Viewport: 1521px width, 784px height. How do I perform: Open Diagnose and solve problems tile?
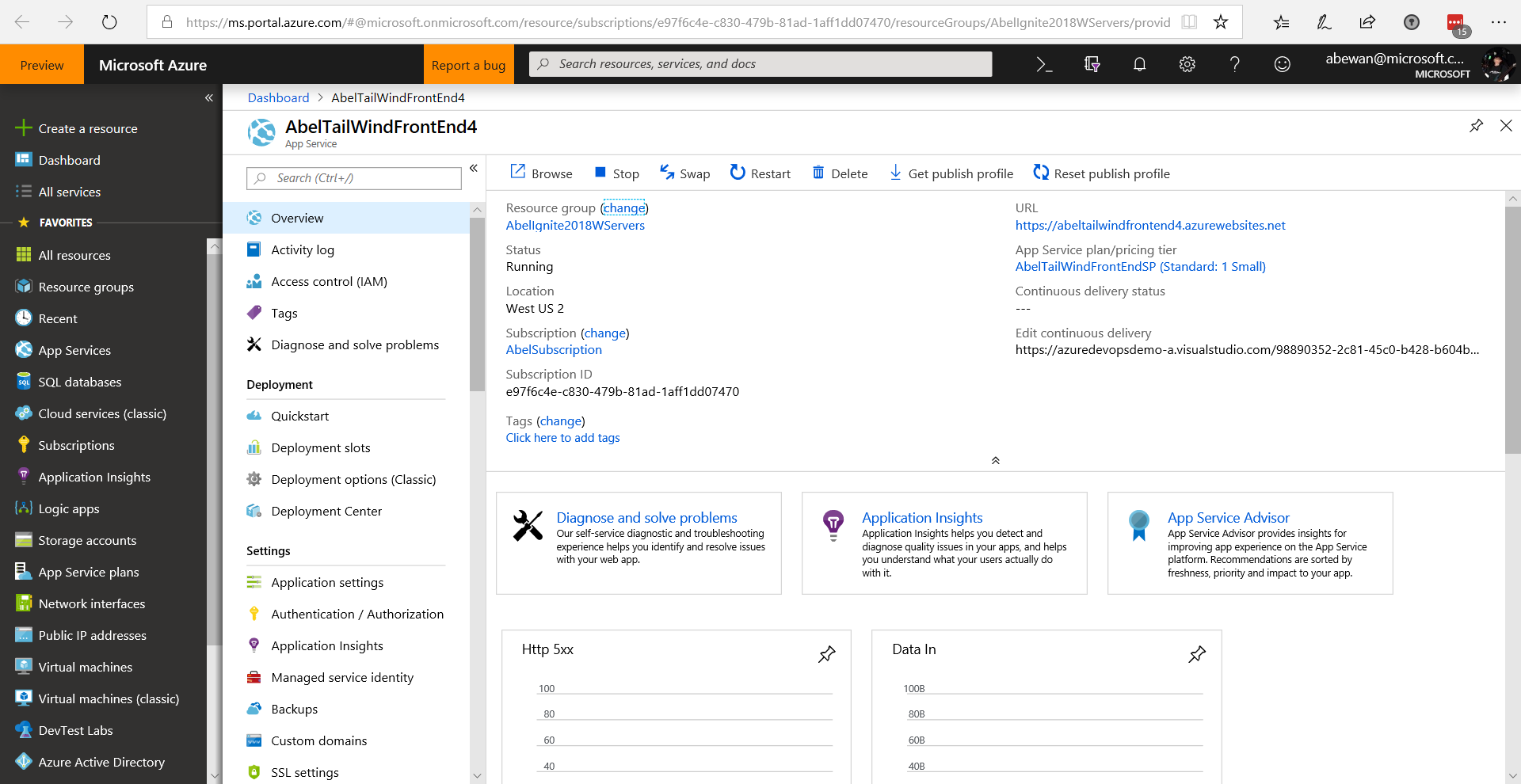click(x=639, y=543)
